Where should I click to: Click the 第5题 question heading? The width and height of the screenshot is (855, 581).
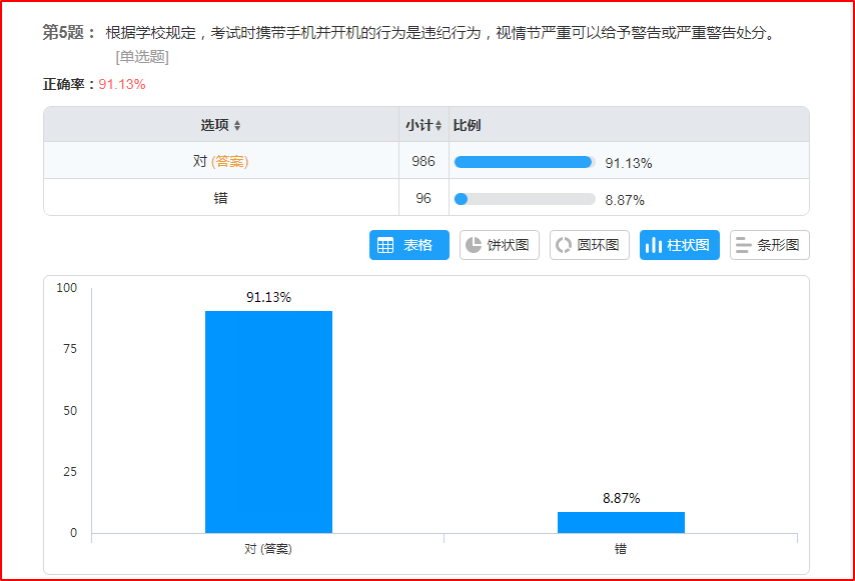68,33
